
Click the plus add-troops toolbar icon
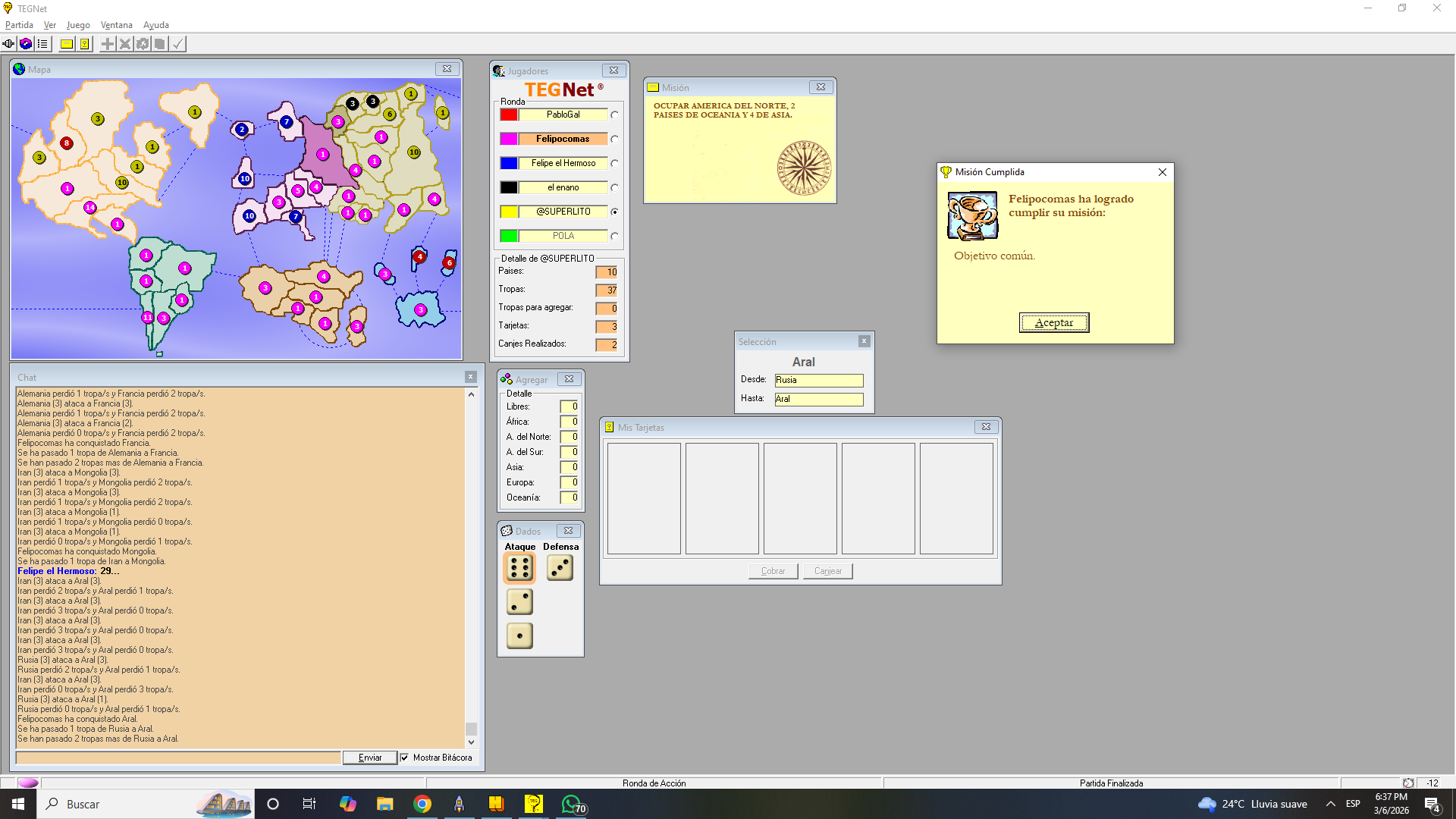pyautogui.click(x=108, y=44)
